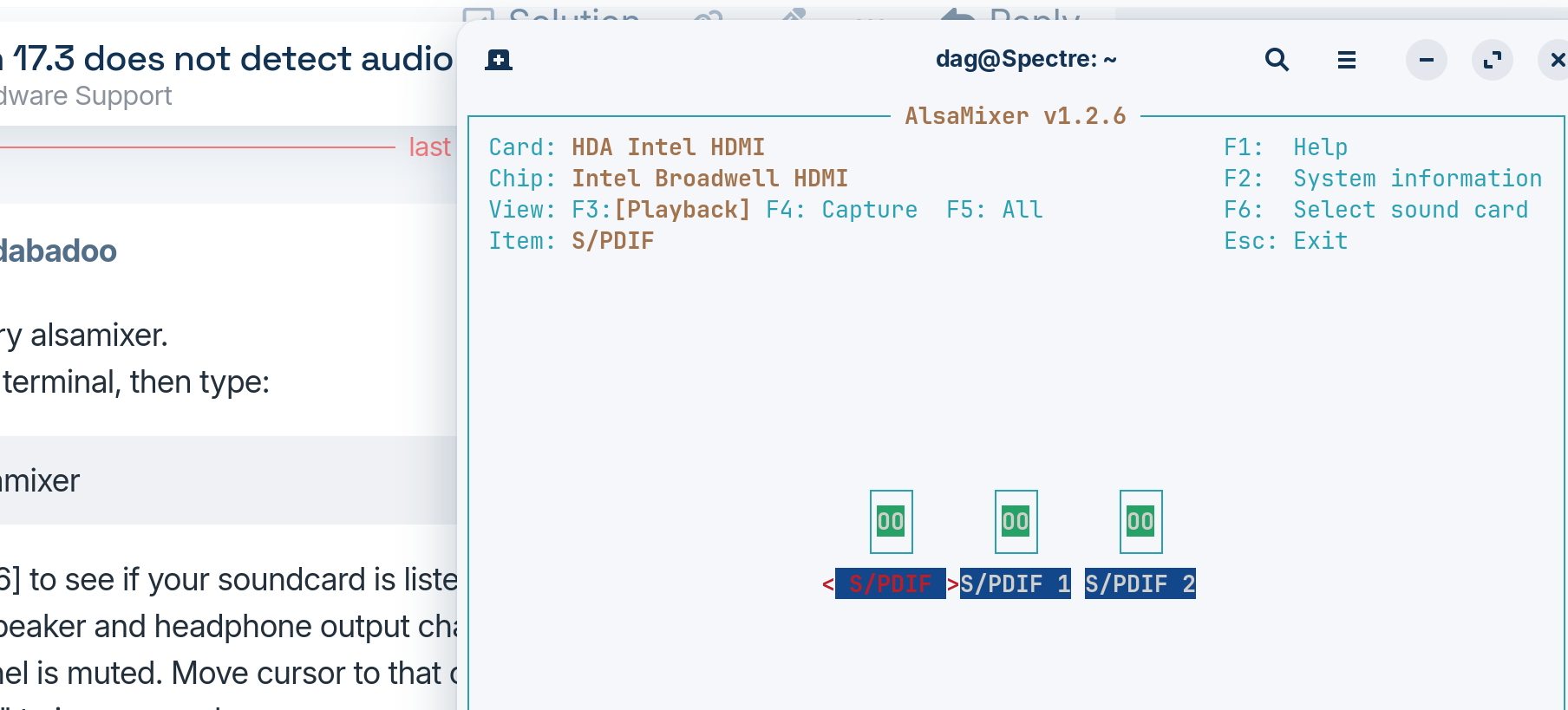Image resolution: width=1568 pixels, height=710 pixels.
Task: Click the dag@Spectre terminal title
Action: click(x=1026, y=59)
